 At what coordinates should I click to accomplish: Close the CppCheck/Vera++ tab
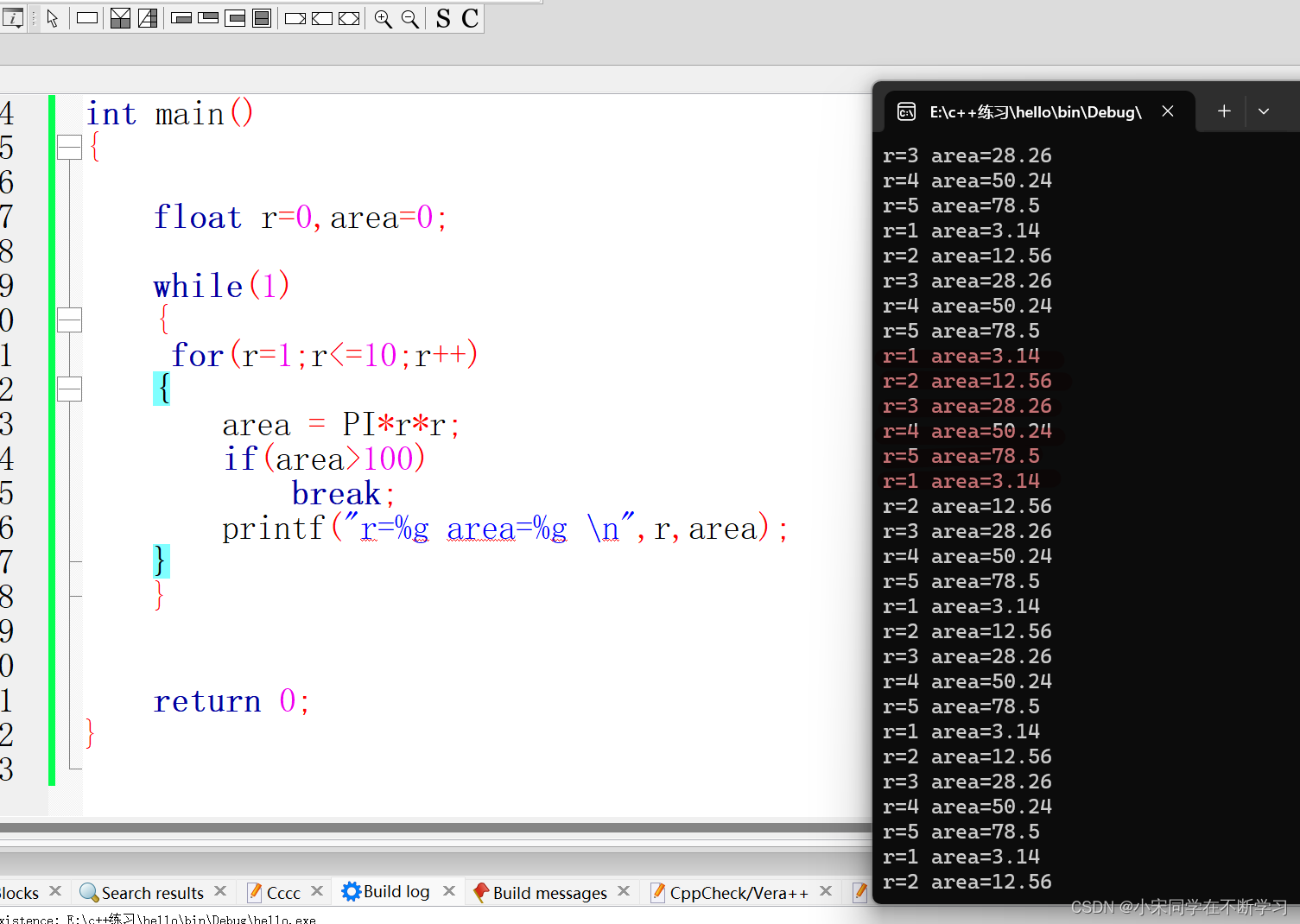tap(826, 891)
